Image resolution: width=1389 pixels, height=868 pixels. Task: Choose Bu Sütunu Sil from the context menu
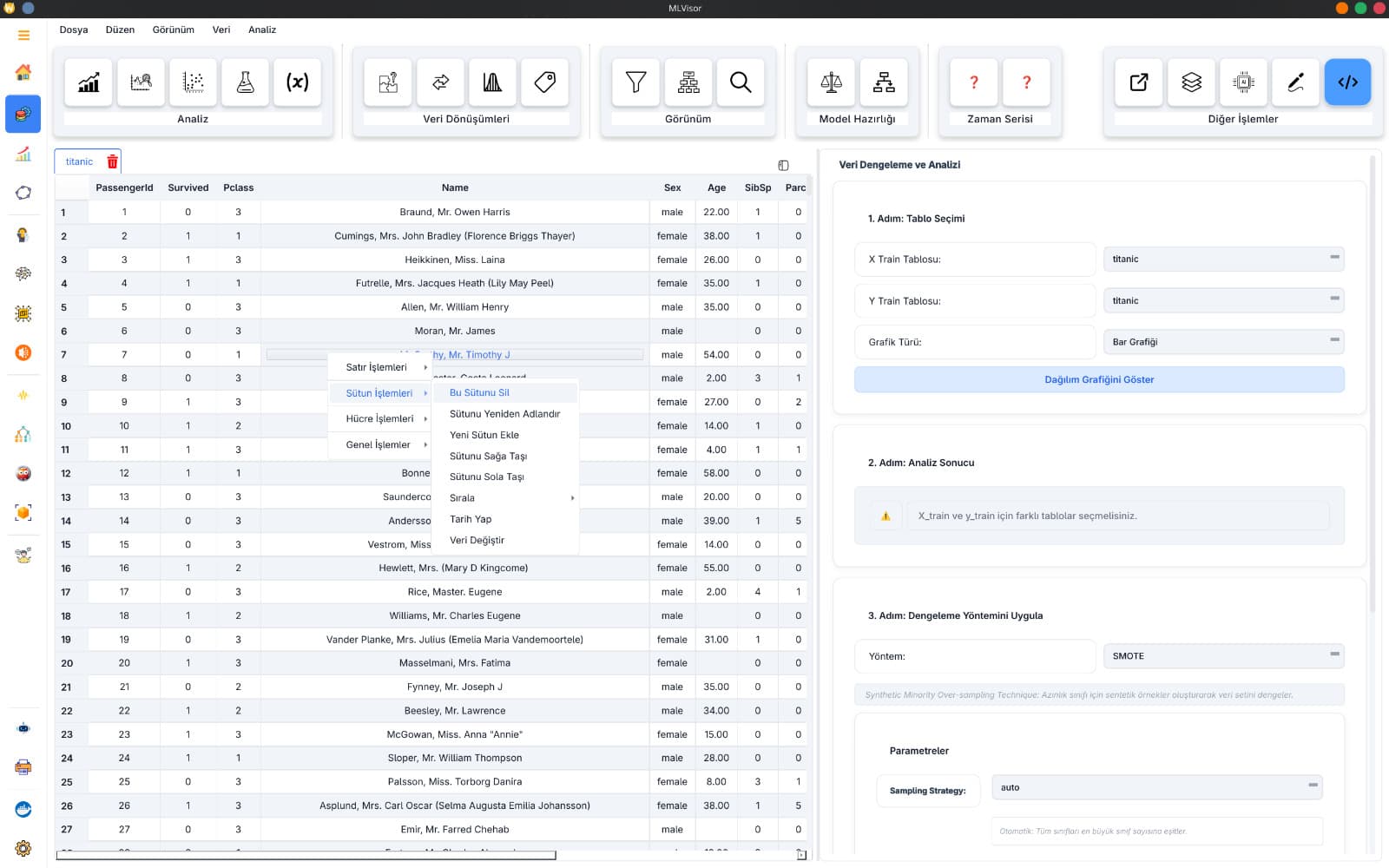click(507, 392)
